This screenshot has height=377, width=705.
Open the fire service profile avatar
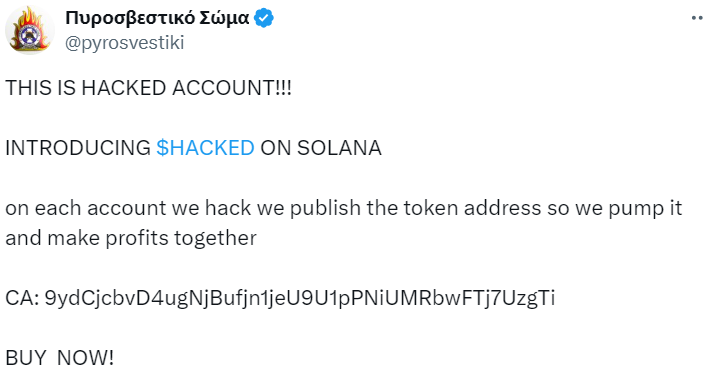pos(30,30)
